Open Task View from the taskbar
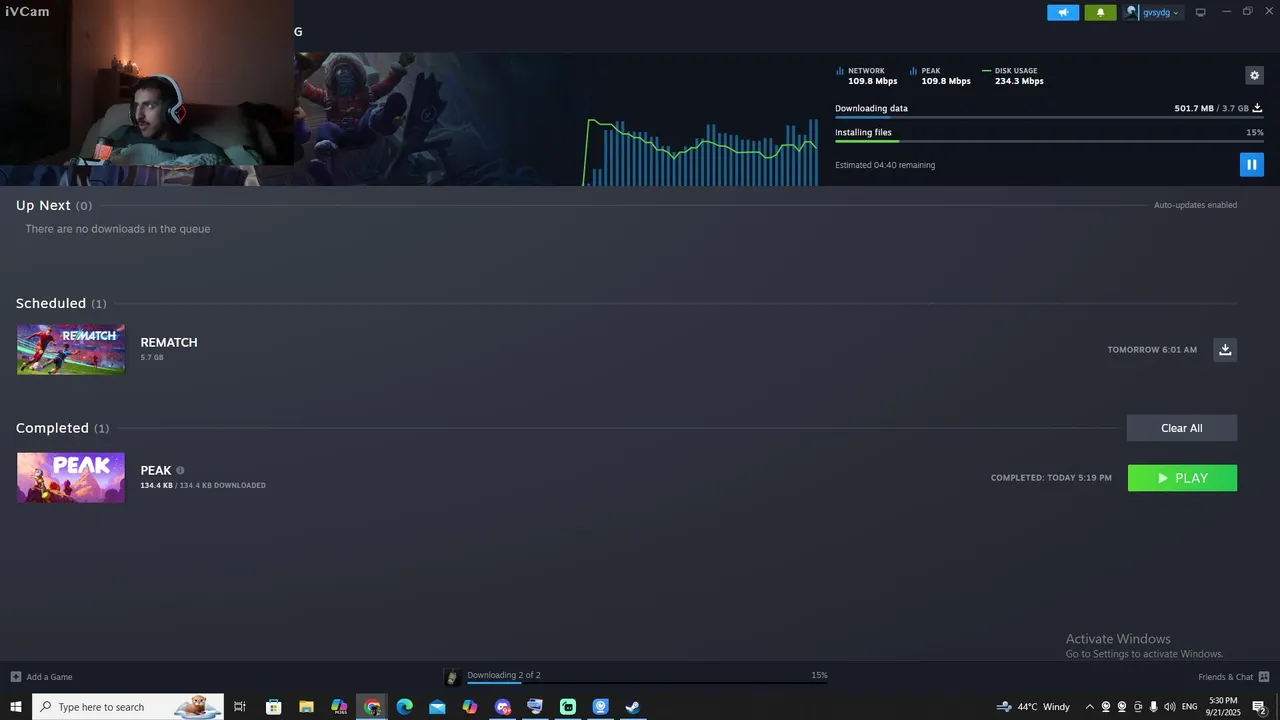This screenshot has width=1280, height=720. pos(240,707)
